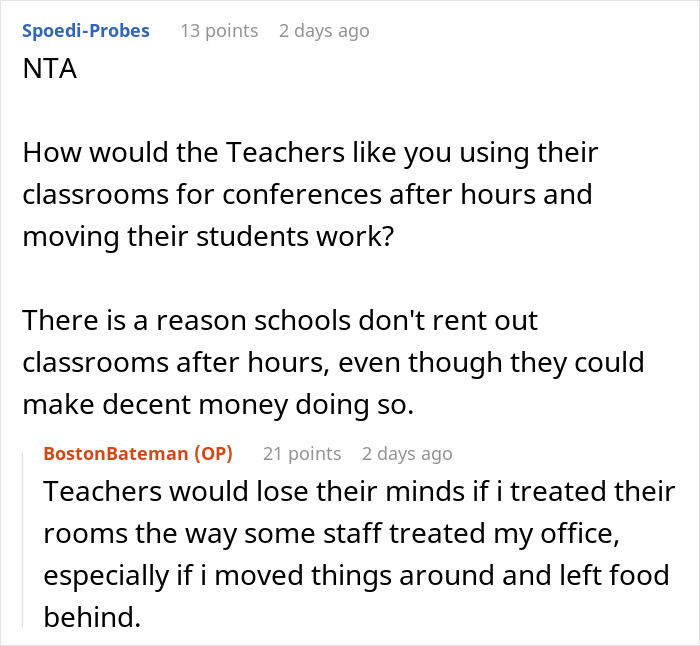Click the line starting "How would the Teachers"
The width and height of the screenshot is (700, 646).
(310, 153)
